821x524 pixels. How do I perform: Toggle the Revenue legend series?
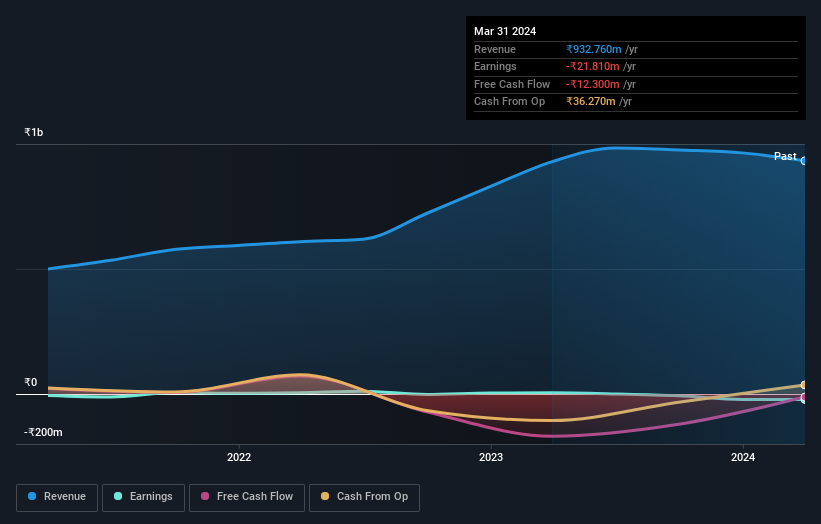(x=57, y=497)
